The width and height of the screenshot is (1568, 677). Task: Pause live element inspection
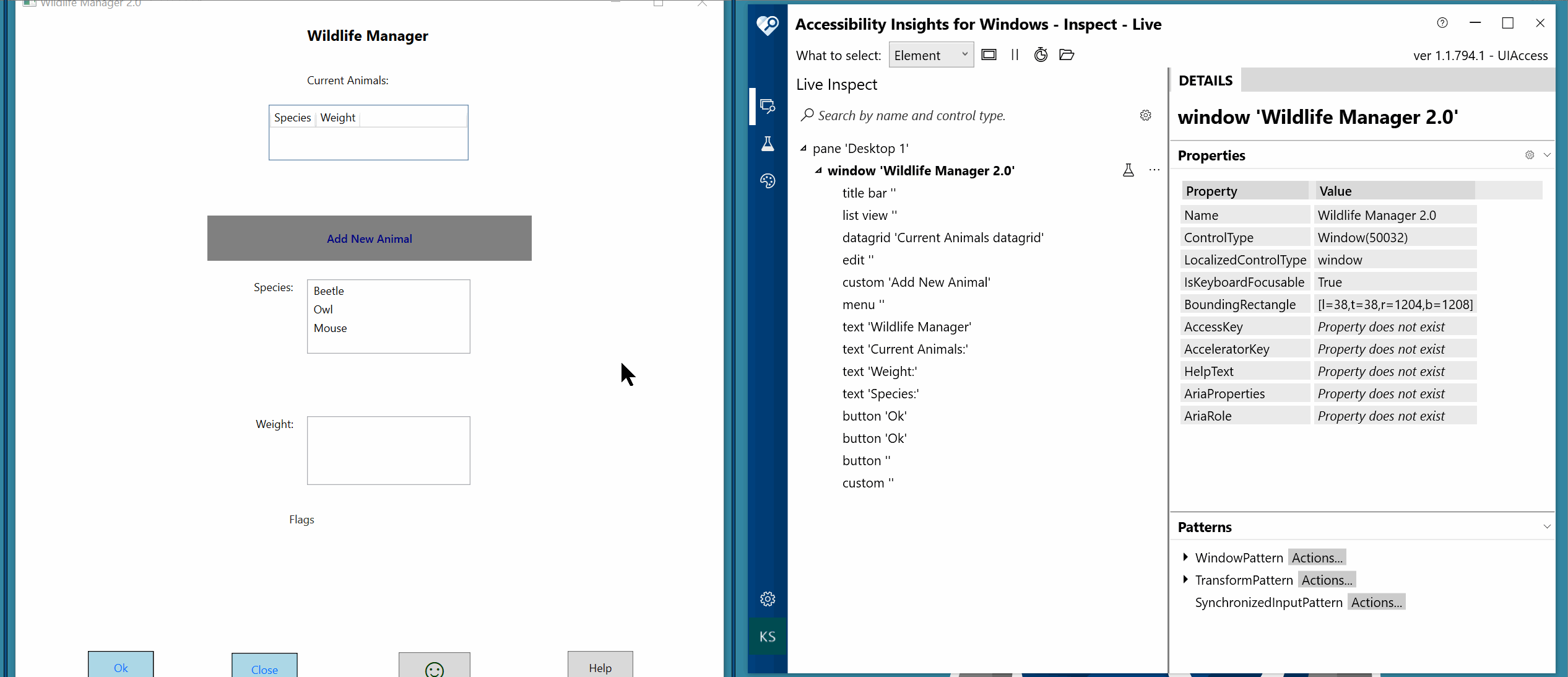tap(1014, 55)
